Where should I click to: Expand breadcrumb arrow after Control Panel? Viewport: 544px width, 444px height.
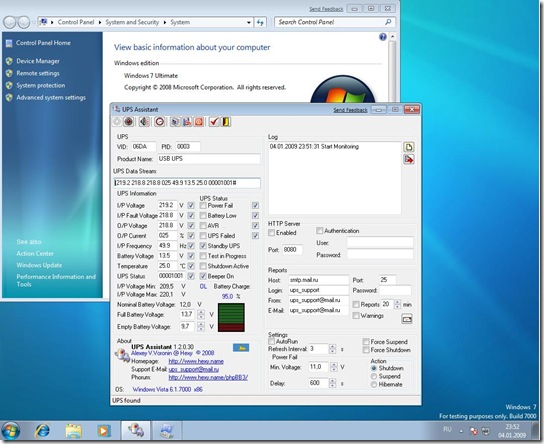coord(100,23)
